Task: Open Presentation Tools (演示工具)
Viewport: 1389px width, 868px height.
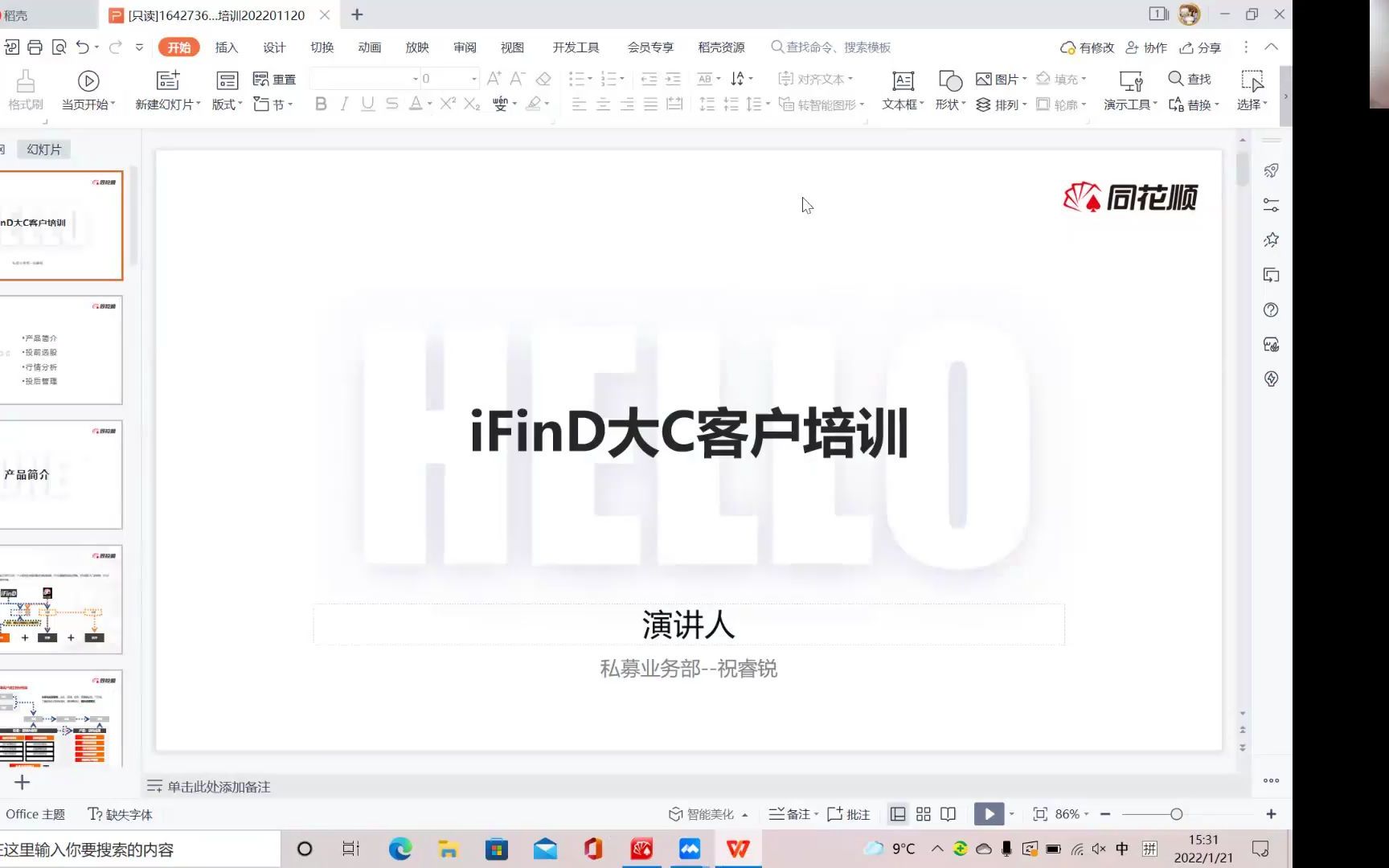Action: pos(1130,89)
